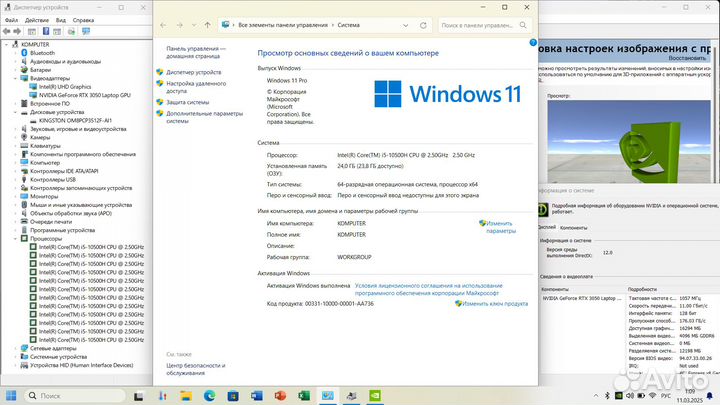Open Диспетчер устройств link in sidebar
This screenshot has width=720, height=405.
(x=193, y=72)
